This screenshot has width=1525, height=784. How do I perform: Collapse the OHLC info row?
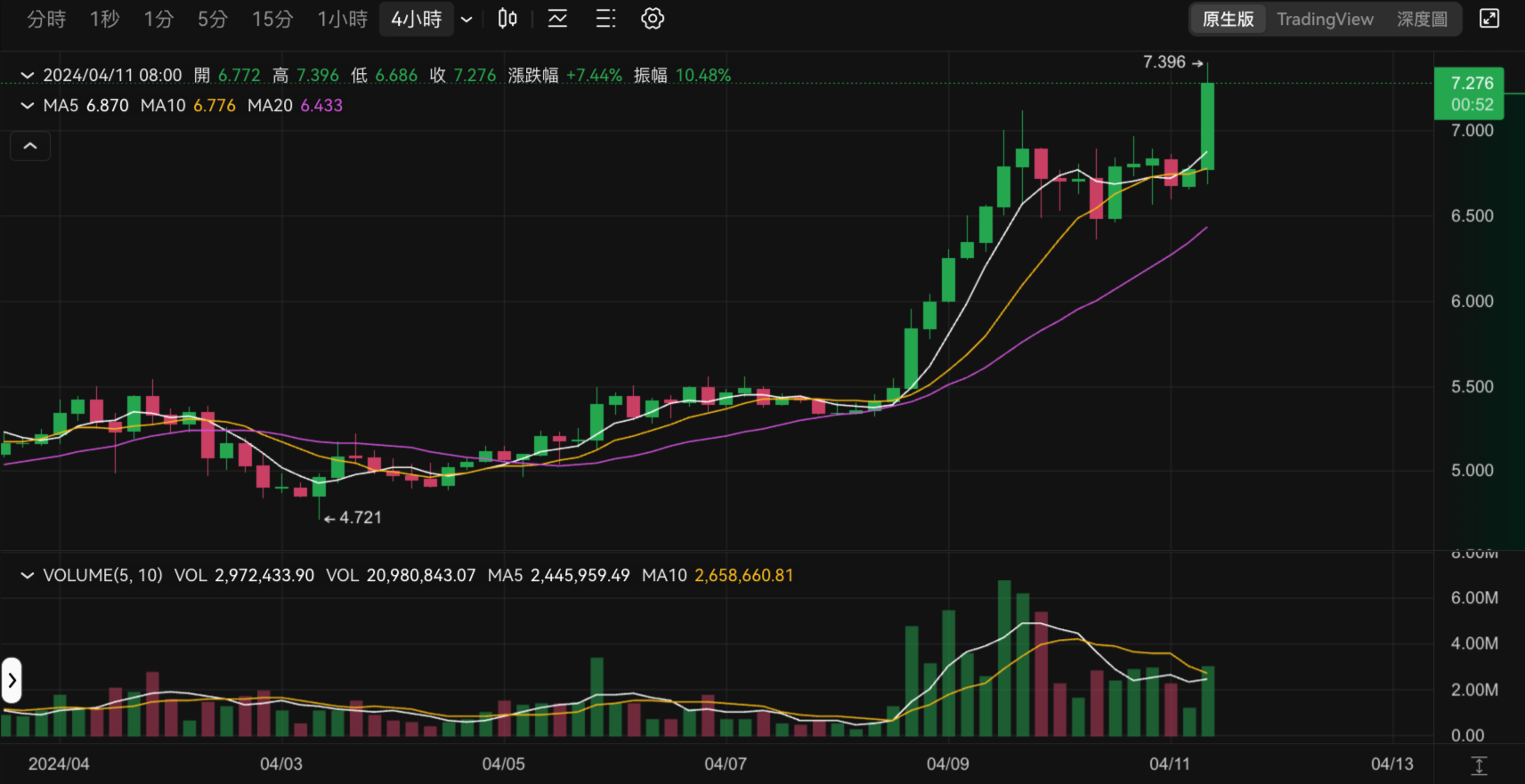click(x=28, y=76)
